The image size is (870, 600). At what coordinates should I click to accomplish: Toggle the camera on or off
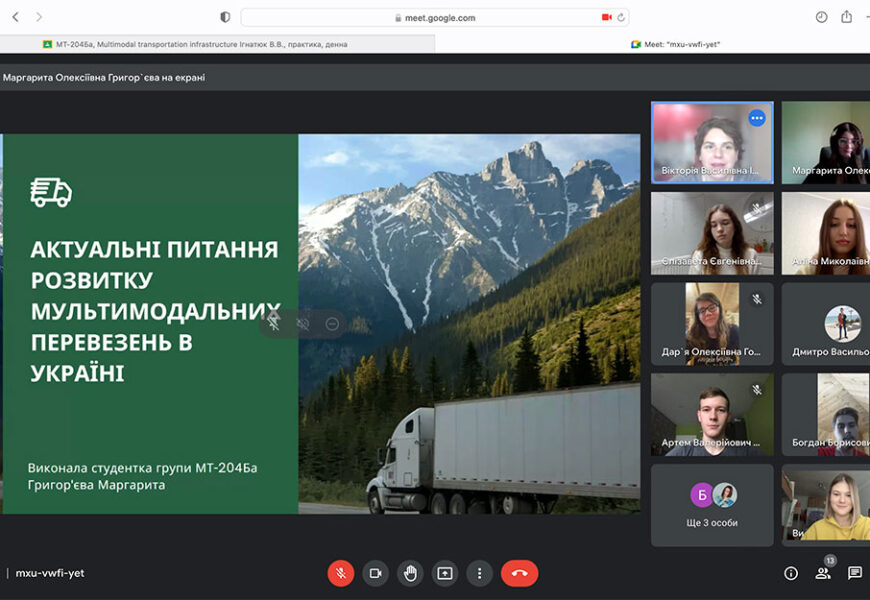click(375, 573)
